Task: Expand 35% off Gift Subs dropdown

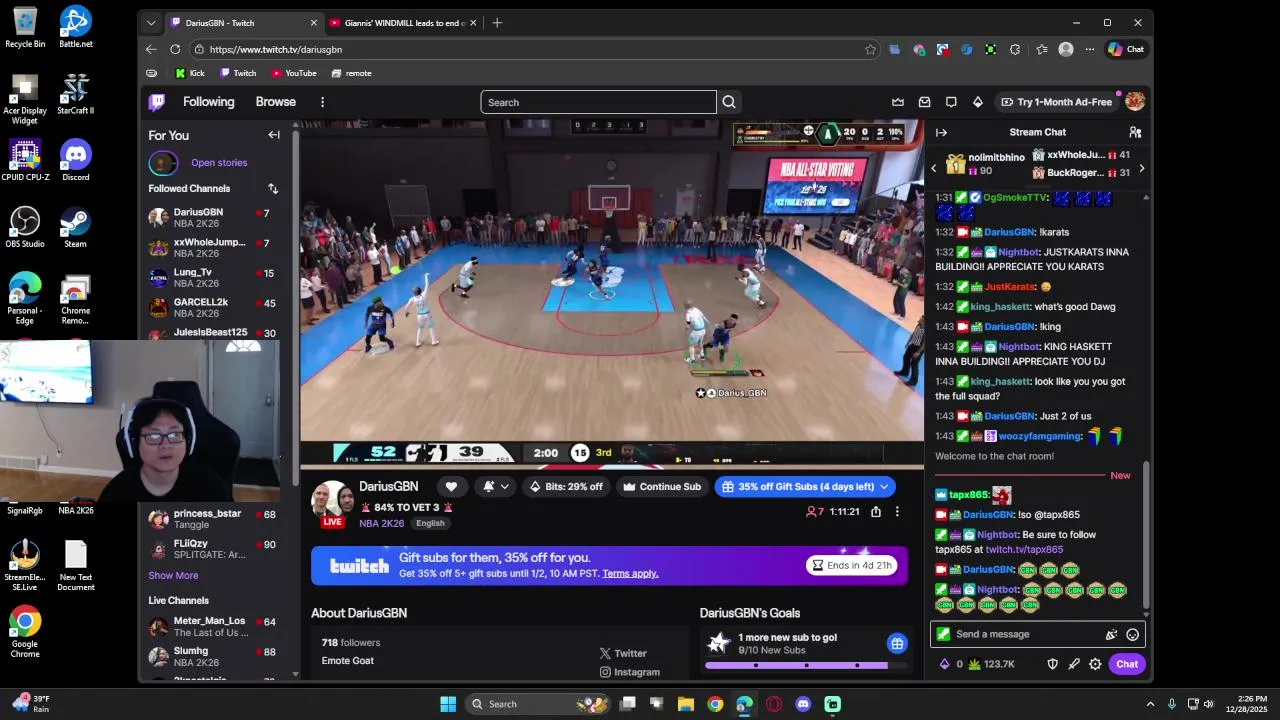Action: point(884,487)
